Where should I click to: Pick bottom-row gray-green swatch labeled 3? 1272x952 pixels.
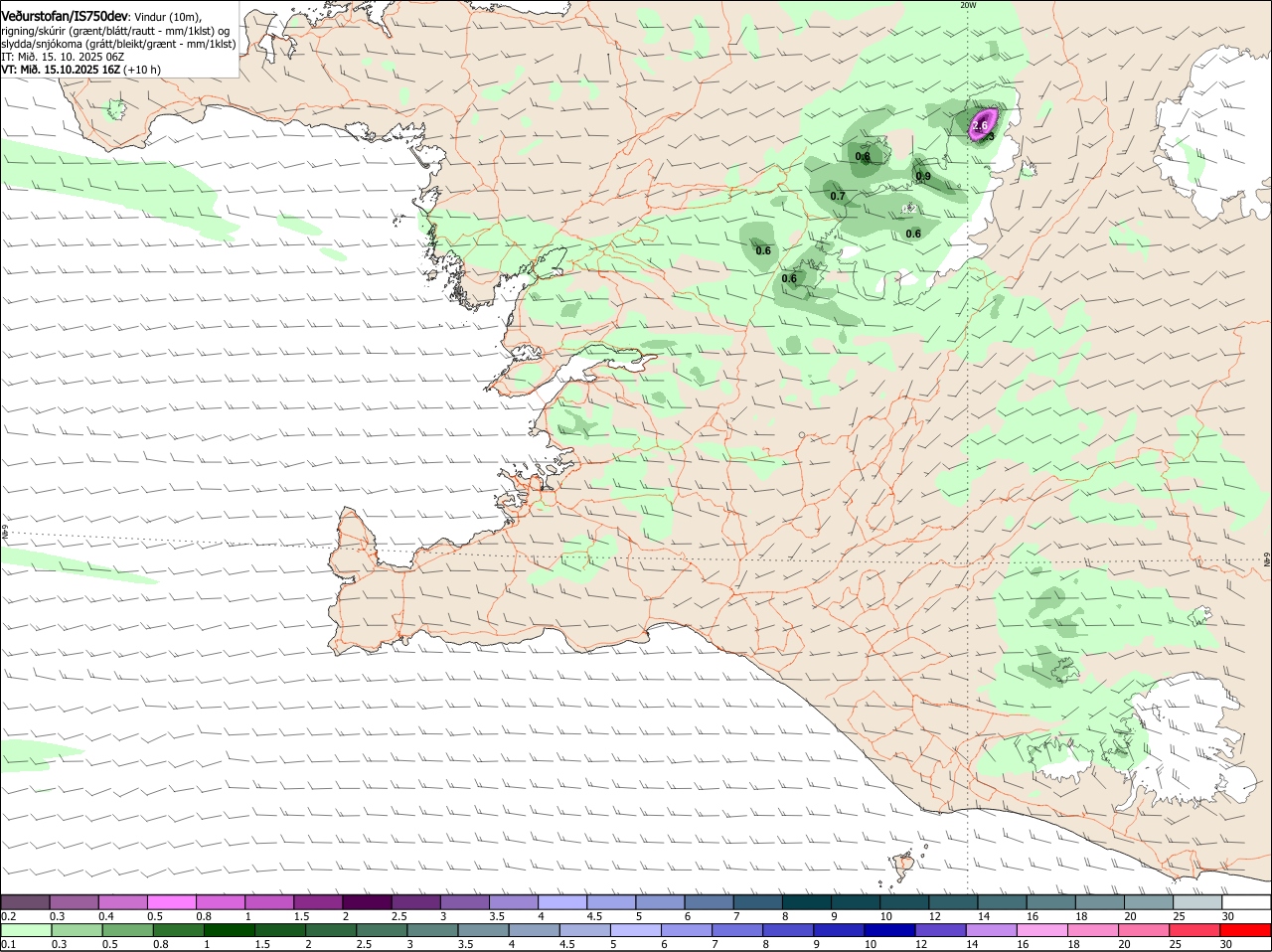click(433, 929)
